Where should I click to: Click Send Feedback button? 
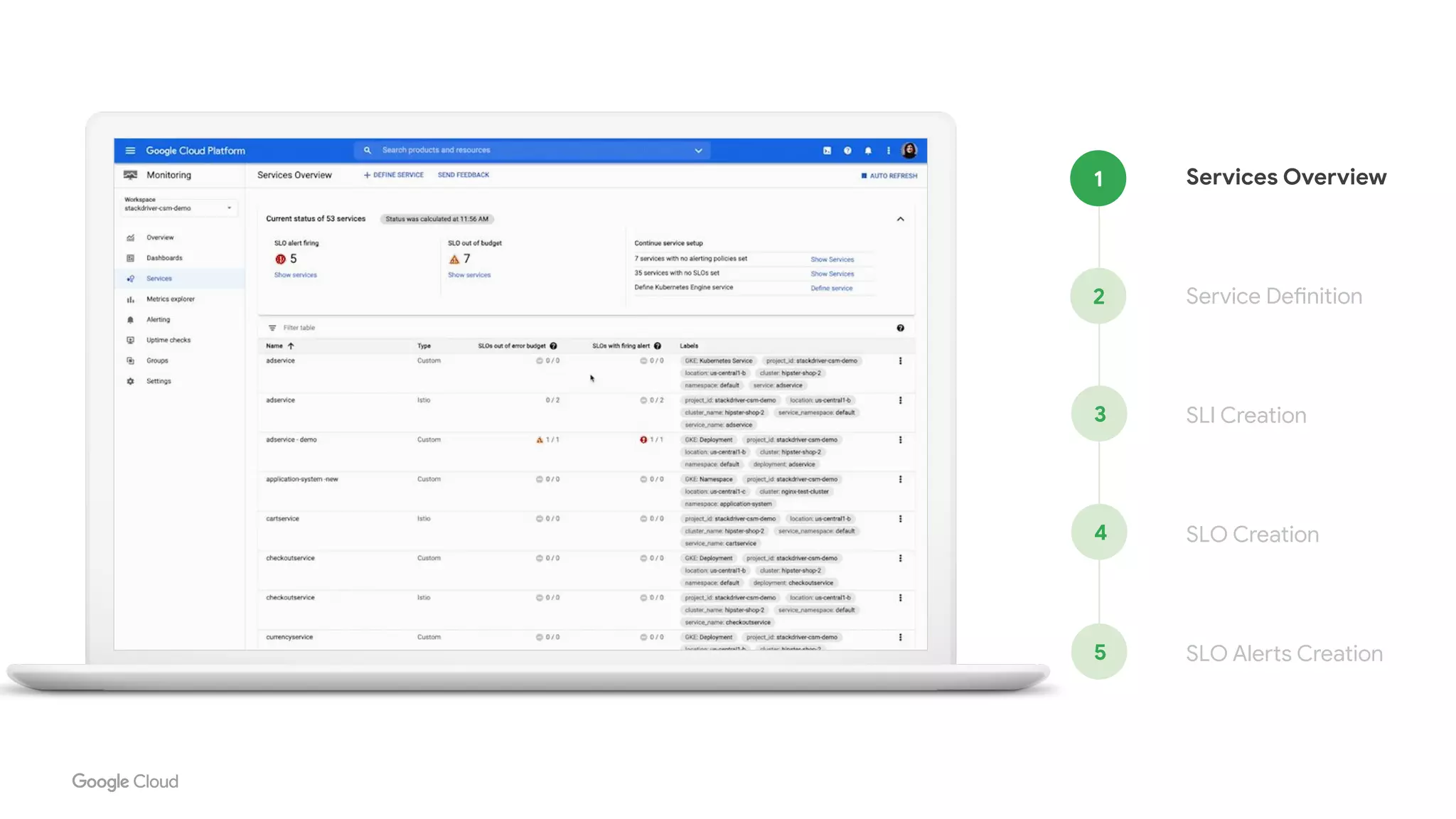click(x=464, y=175)
